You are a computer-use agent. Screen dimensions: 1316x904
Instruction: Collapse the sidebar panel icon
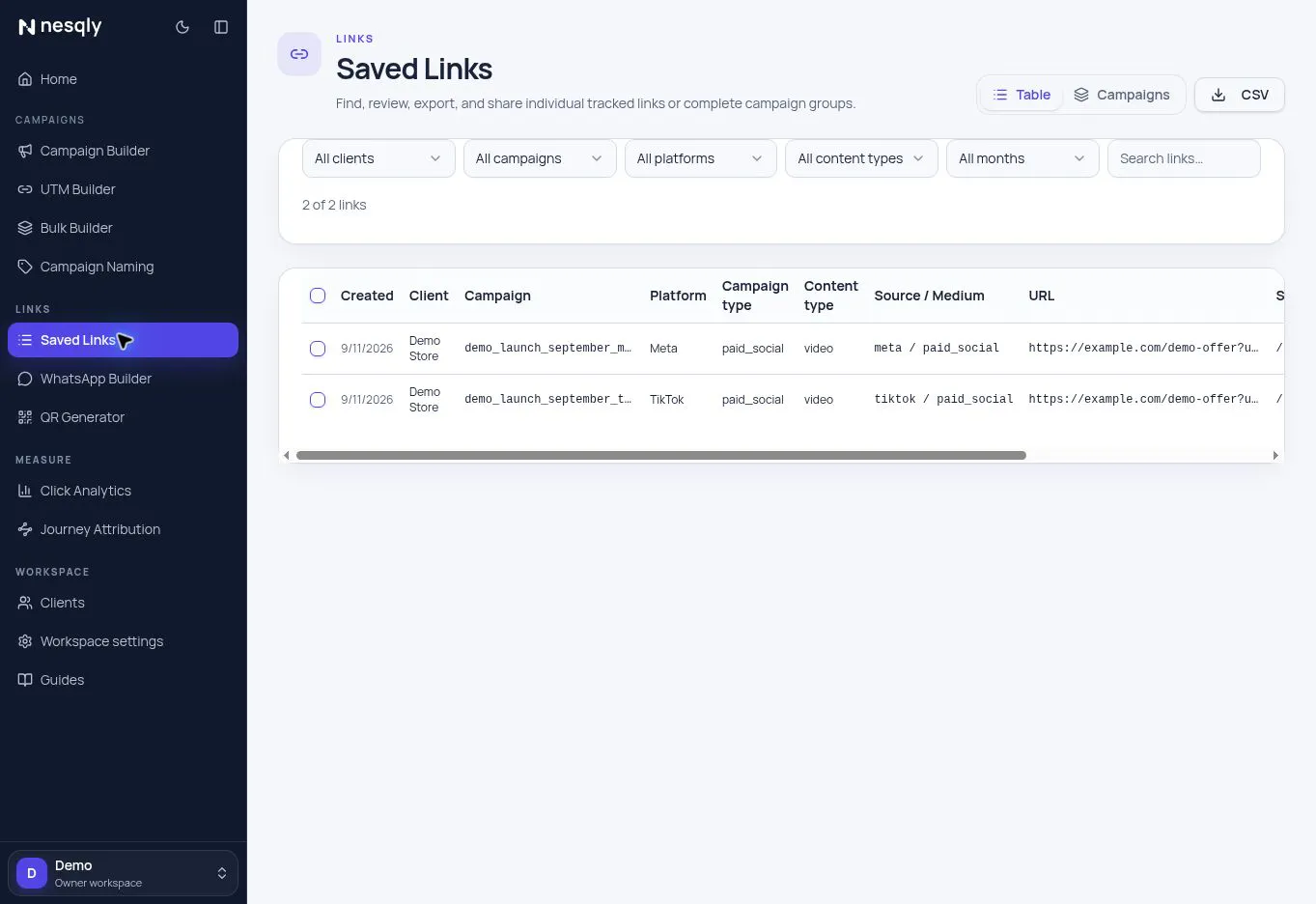221,27
